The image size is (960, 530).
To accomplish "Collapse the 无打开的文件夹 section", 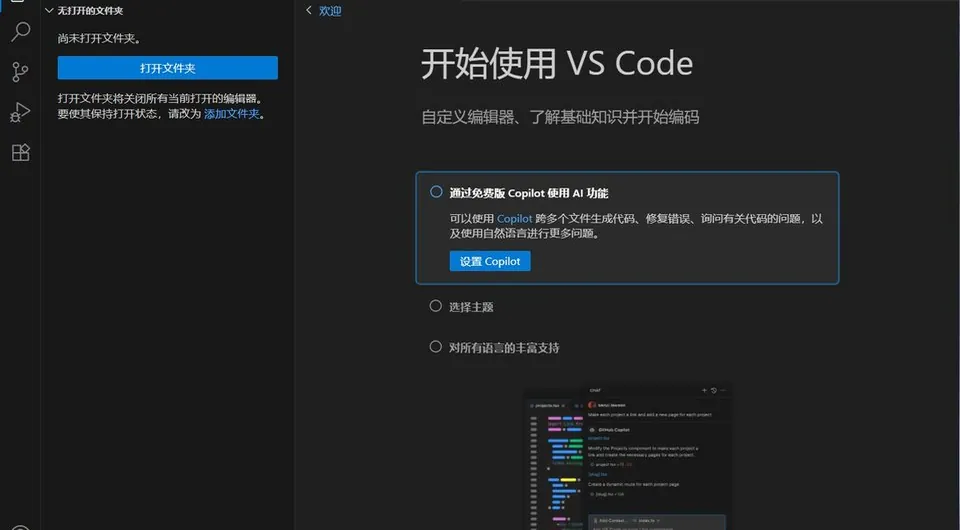I will (x=49, y=10).
